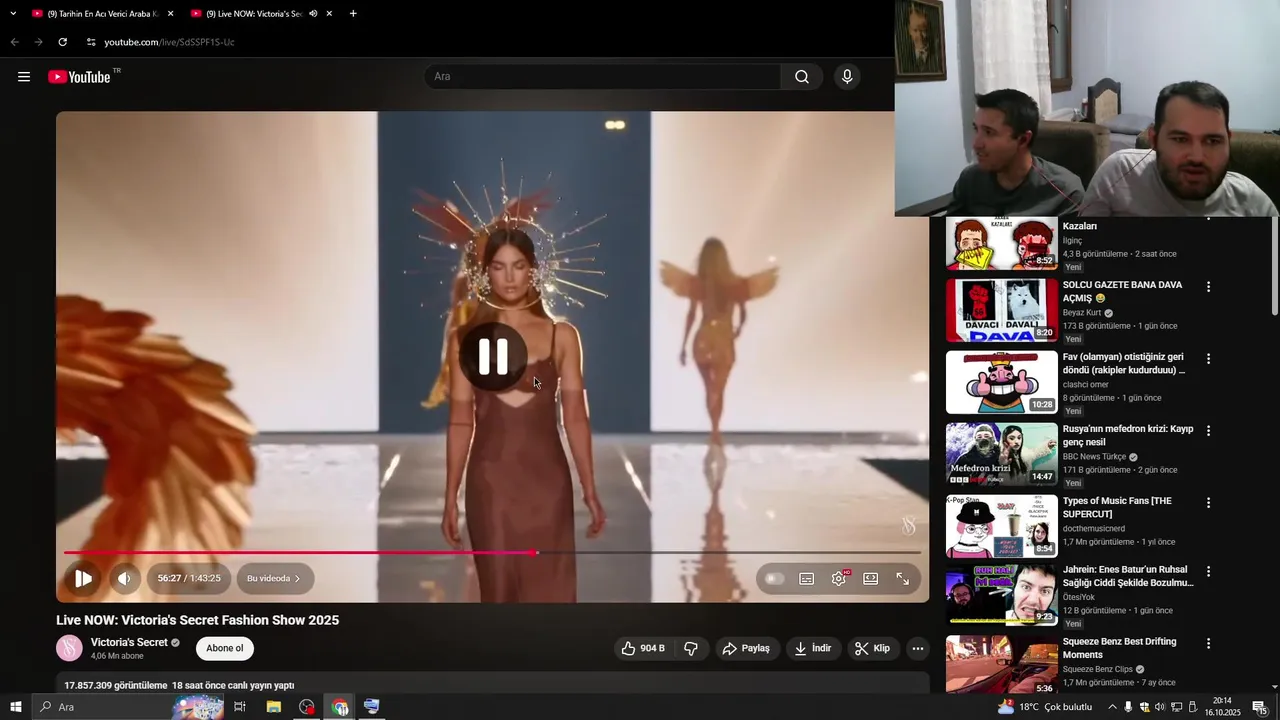Open options for 'Squeeze Benz Best Drifting'
The width and height of the screenshot is (1280, 720).
[x=1208, y=644]
